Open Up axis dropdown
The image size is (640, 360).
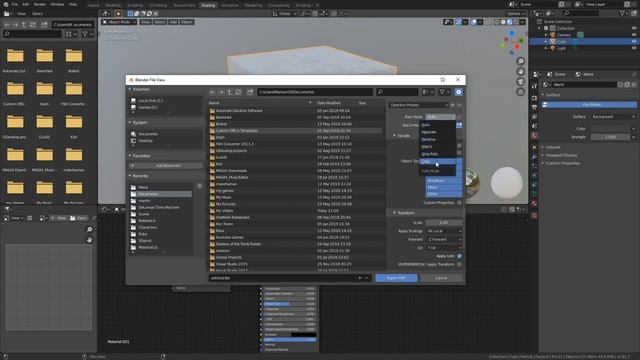tap(444, 248)
